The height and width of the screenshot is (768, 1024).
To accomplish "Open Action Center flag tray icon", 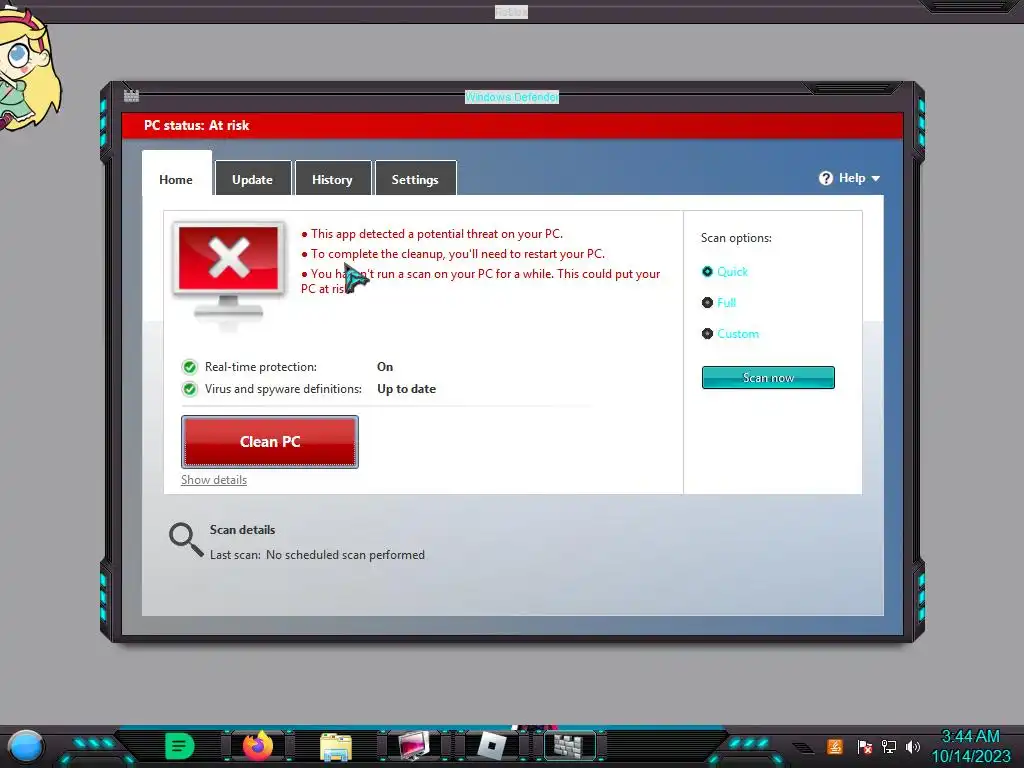I will (864, 746).
